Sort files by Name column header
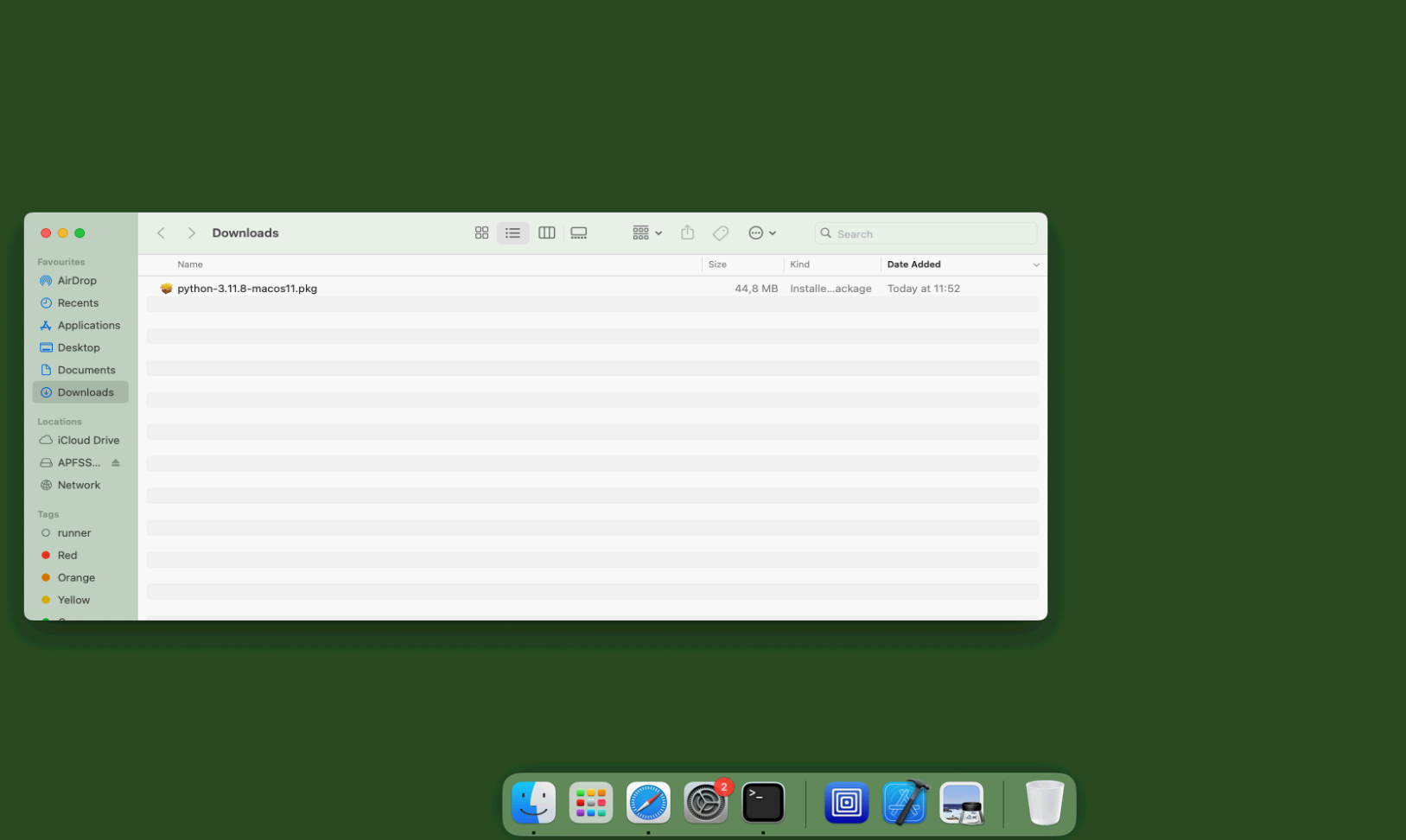 [x=190, y=264]
